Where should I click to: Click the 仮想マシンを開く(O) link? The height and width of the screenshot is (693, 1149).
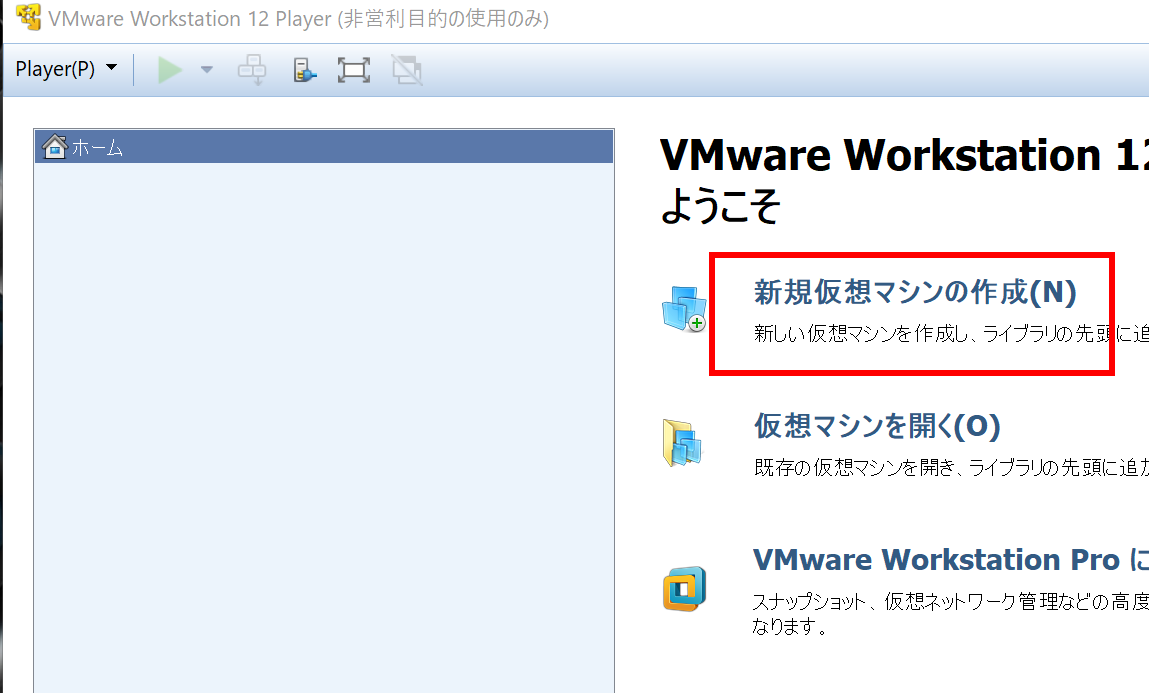[x=877, y=426]
